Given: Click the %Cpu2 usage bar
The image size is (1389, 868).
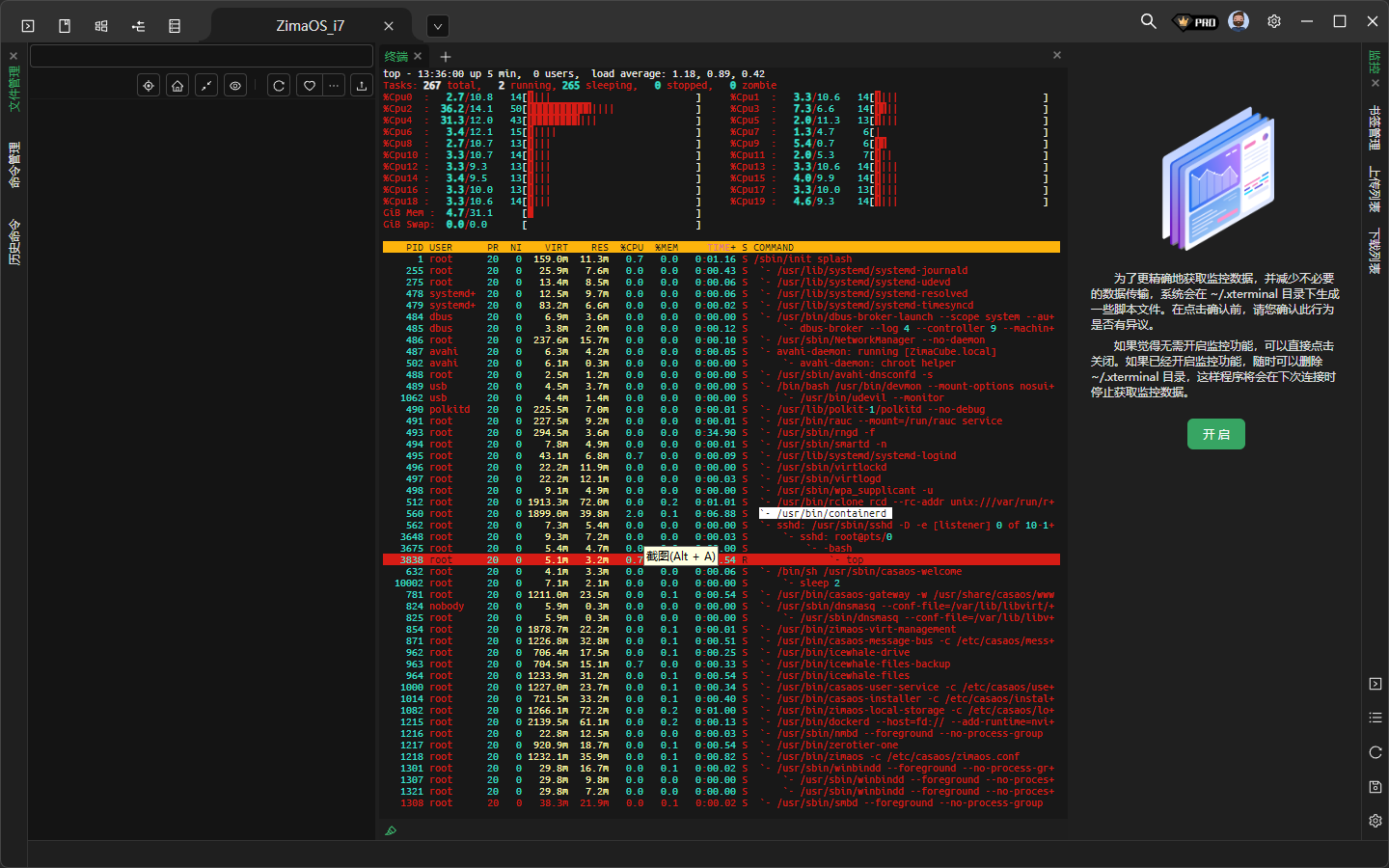Looking at the screenshot, I should click(612, 109).
